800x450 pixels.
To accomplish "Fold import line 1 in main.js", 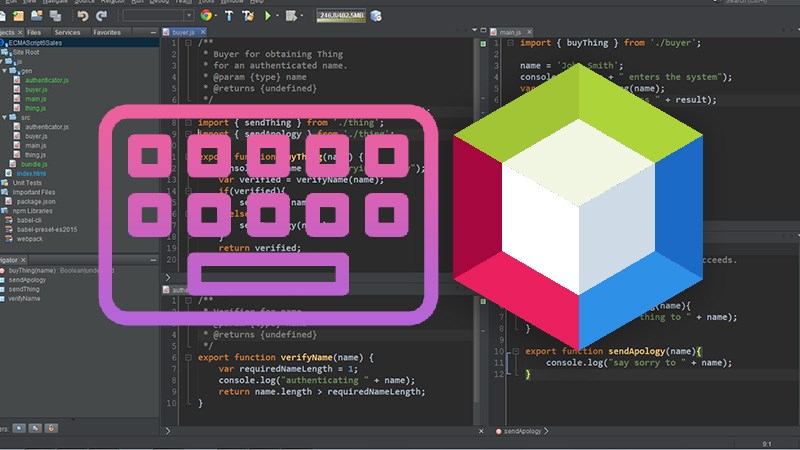I will tap(510, 43).
